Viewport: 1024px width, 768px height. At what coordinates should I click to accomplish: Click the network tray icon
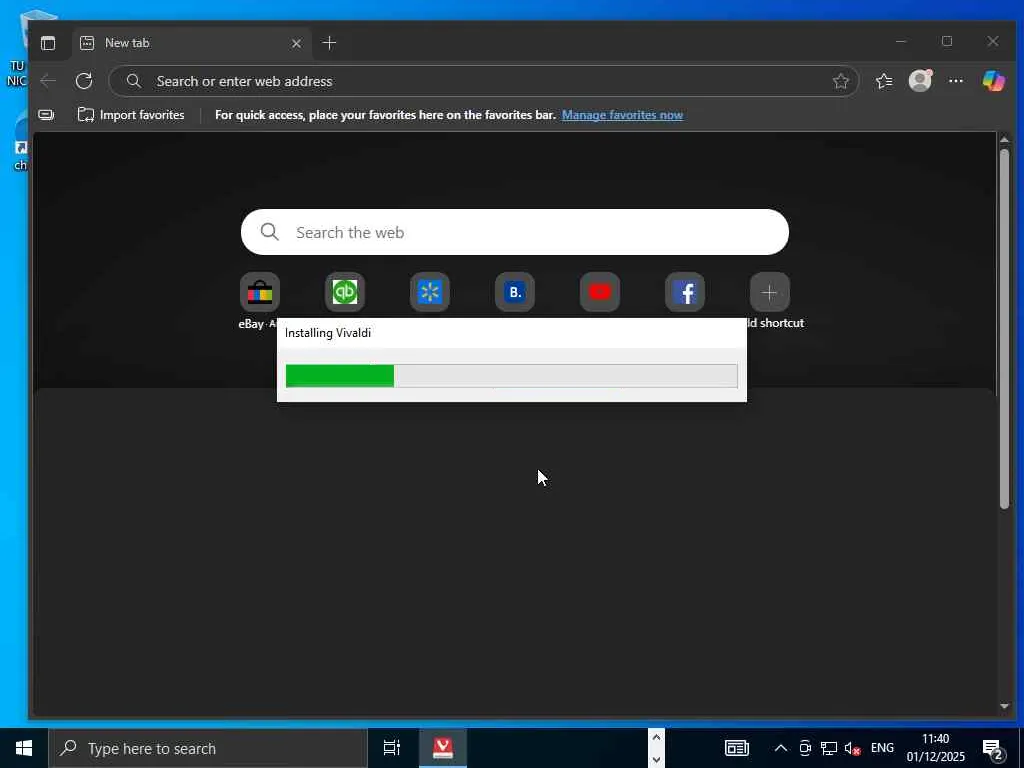(x=829, y=748)
